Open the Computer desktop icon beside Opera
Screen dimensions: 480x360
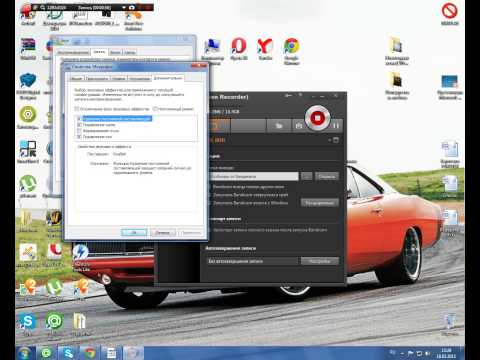tap(212, 51)
